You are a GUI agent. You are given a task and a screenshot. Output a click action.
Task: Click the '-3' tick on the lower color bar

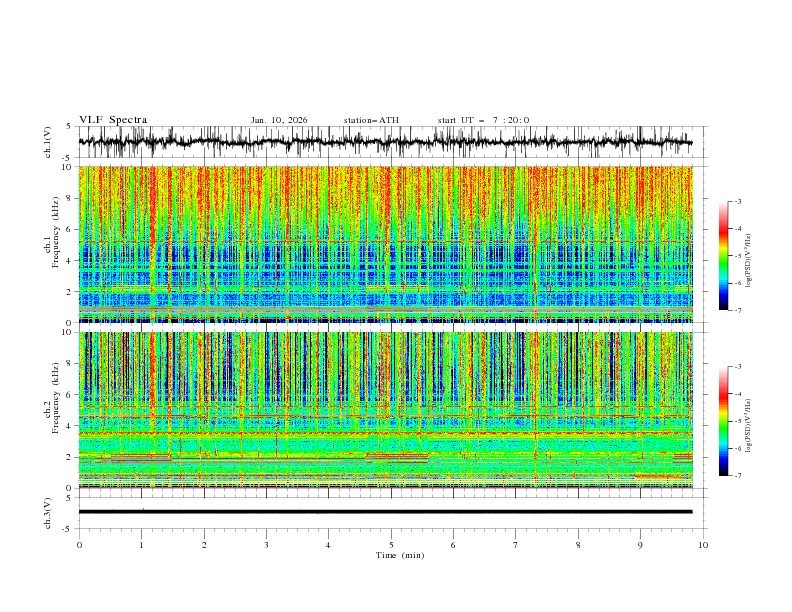pyautogui.click(x=737, y=367)
